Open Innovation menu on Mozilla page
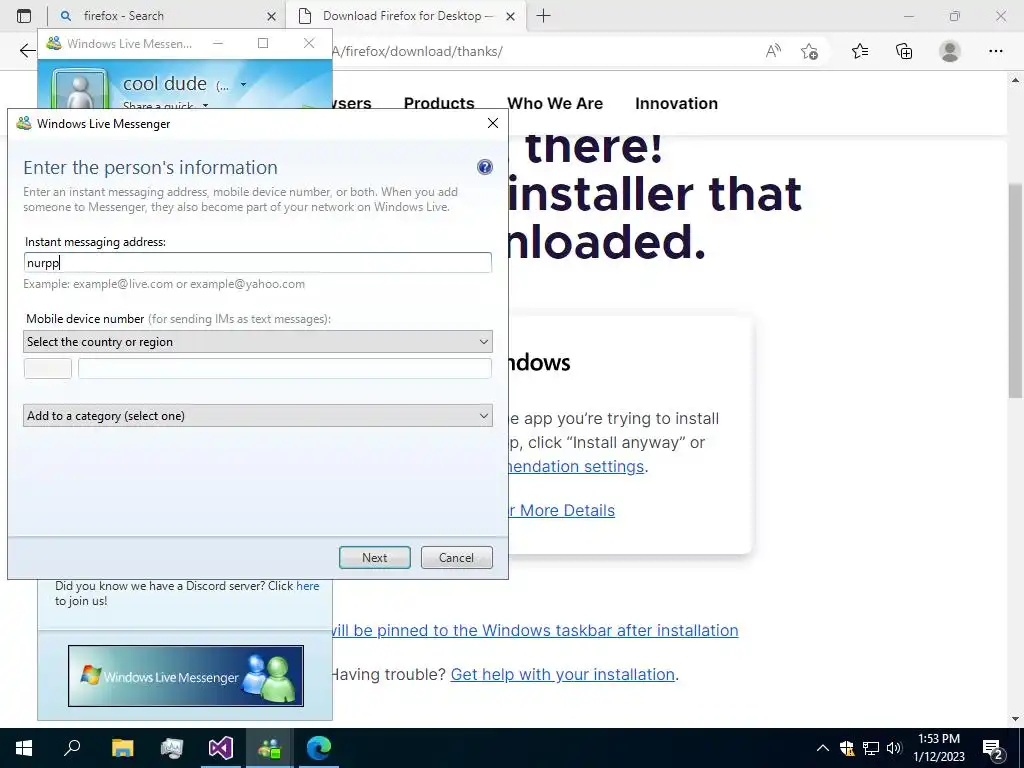This screenshot has height=768, width=1024. coord(677,103)
